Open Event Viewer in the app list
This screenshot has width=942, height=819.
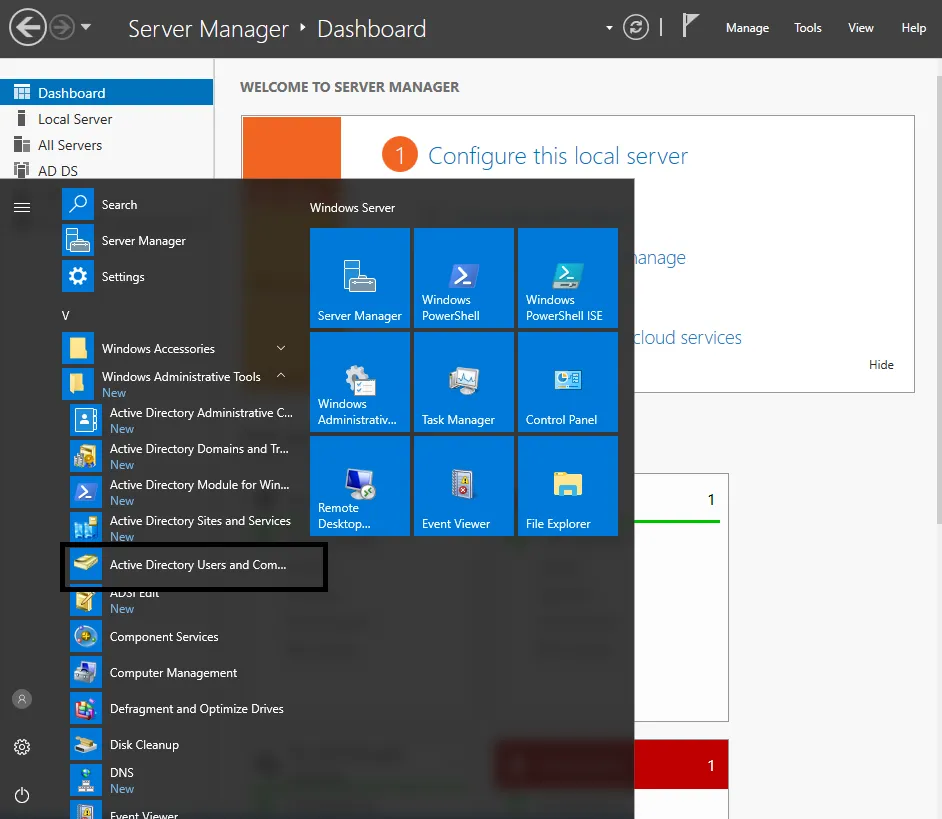click(184, 810)
